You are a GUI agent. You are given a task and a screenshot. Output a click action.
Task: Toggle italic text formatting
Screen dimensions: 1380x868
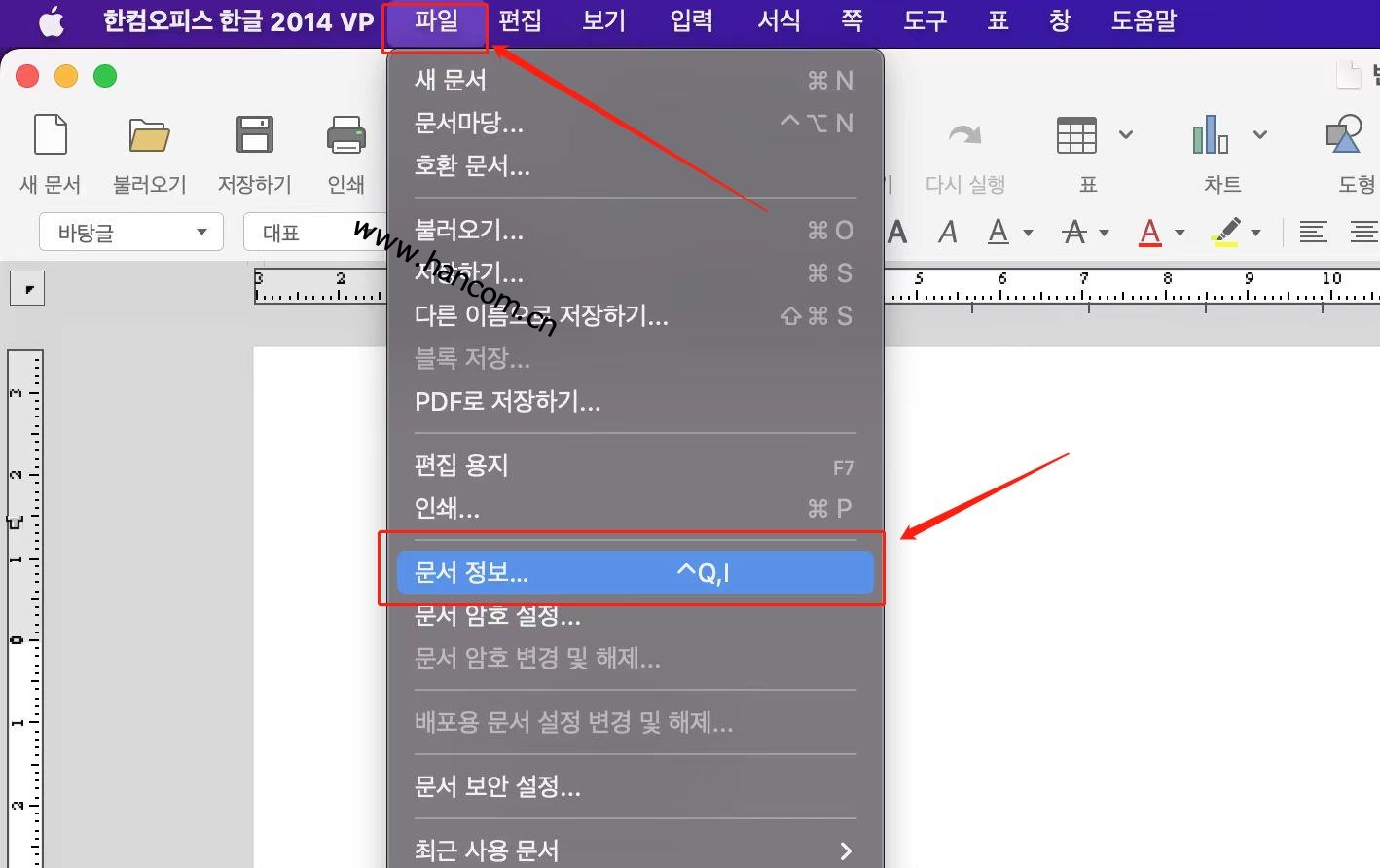(x=947, y=233)
